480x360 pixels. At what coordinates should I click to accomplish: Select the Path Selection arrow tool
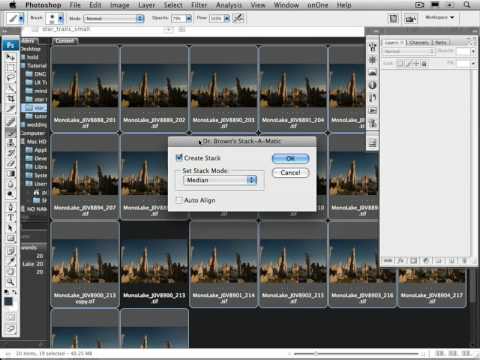(x=11, y=228)
